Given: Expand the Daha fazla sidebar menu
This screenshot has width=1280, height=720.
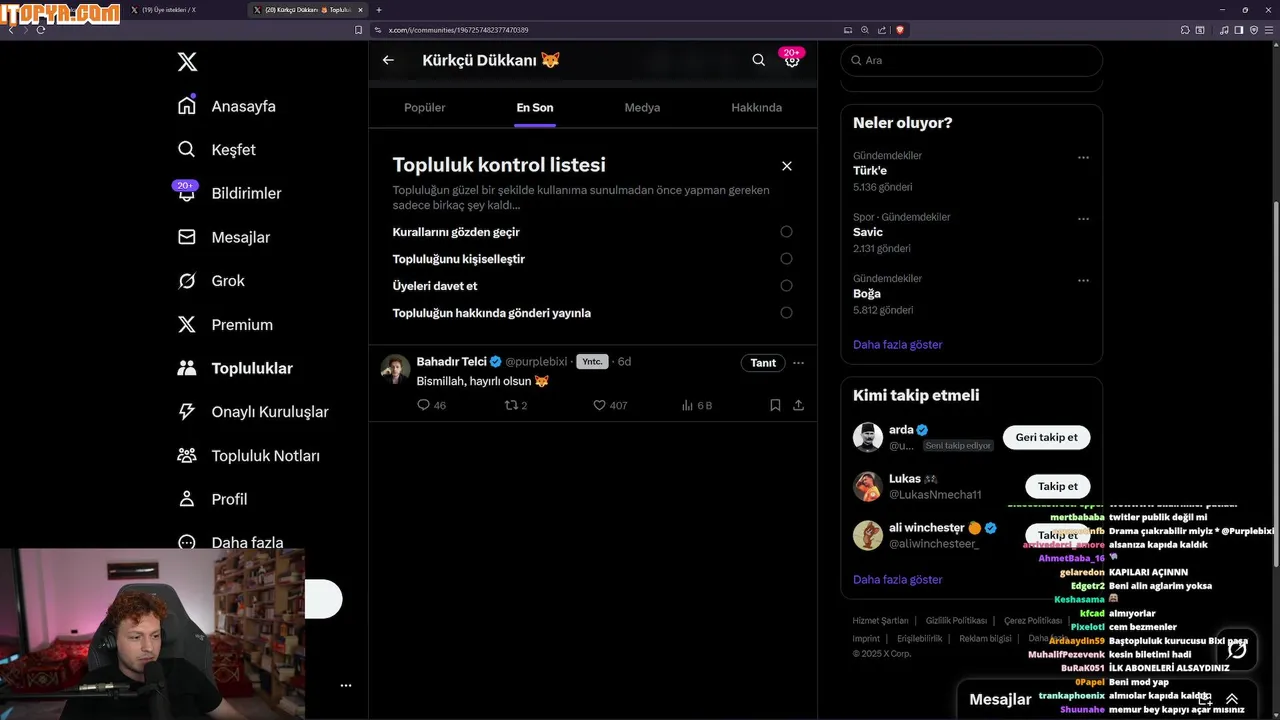Looking at the screenshot, I should click(230, 541).
